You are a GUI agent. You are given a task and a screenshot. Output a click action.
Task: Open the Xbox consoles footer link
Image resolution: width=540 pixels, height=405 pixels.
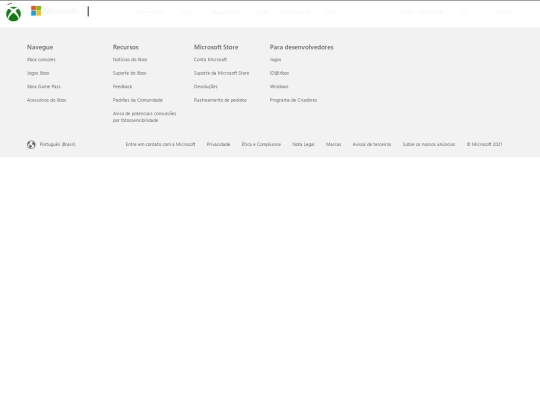point(41,60)
